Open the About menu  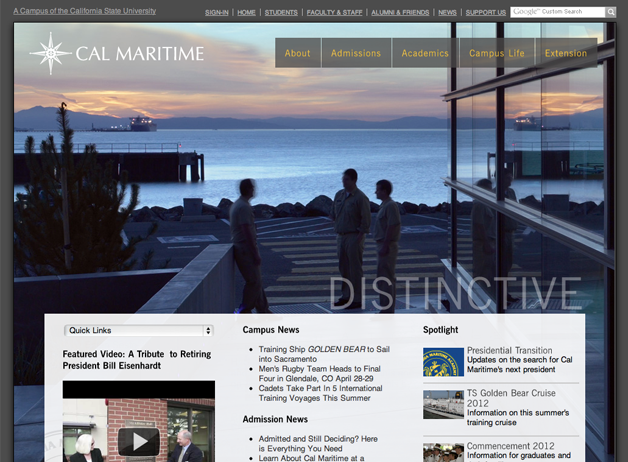[x=298, y=53]
